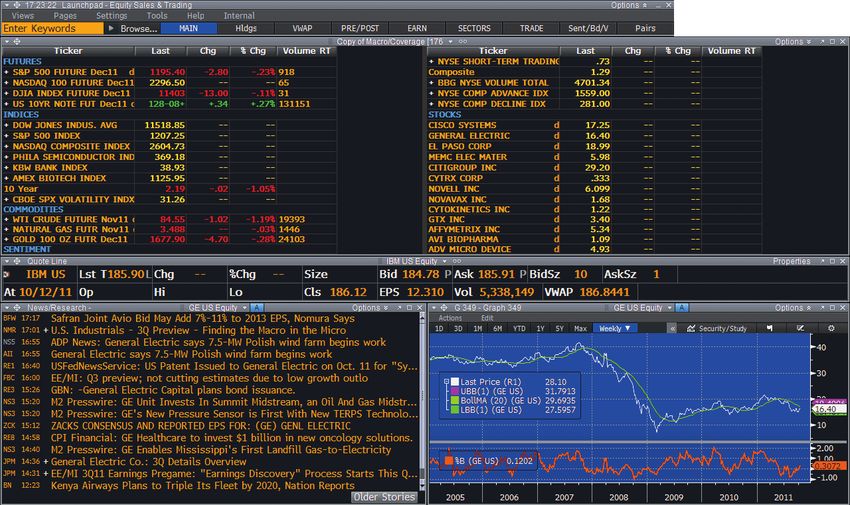
Task: Click the move handle of News/Research panel
Action: tap(17, 308)
